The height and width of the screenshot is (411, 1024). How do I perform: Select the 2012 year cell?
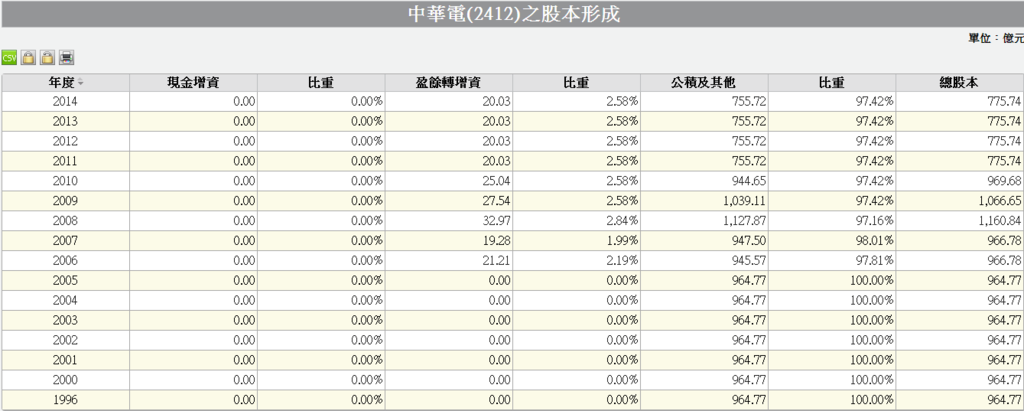pos(65,141)
